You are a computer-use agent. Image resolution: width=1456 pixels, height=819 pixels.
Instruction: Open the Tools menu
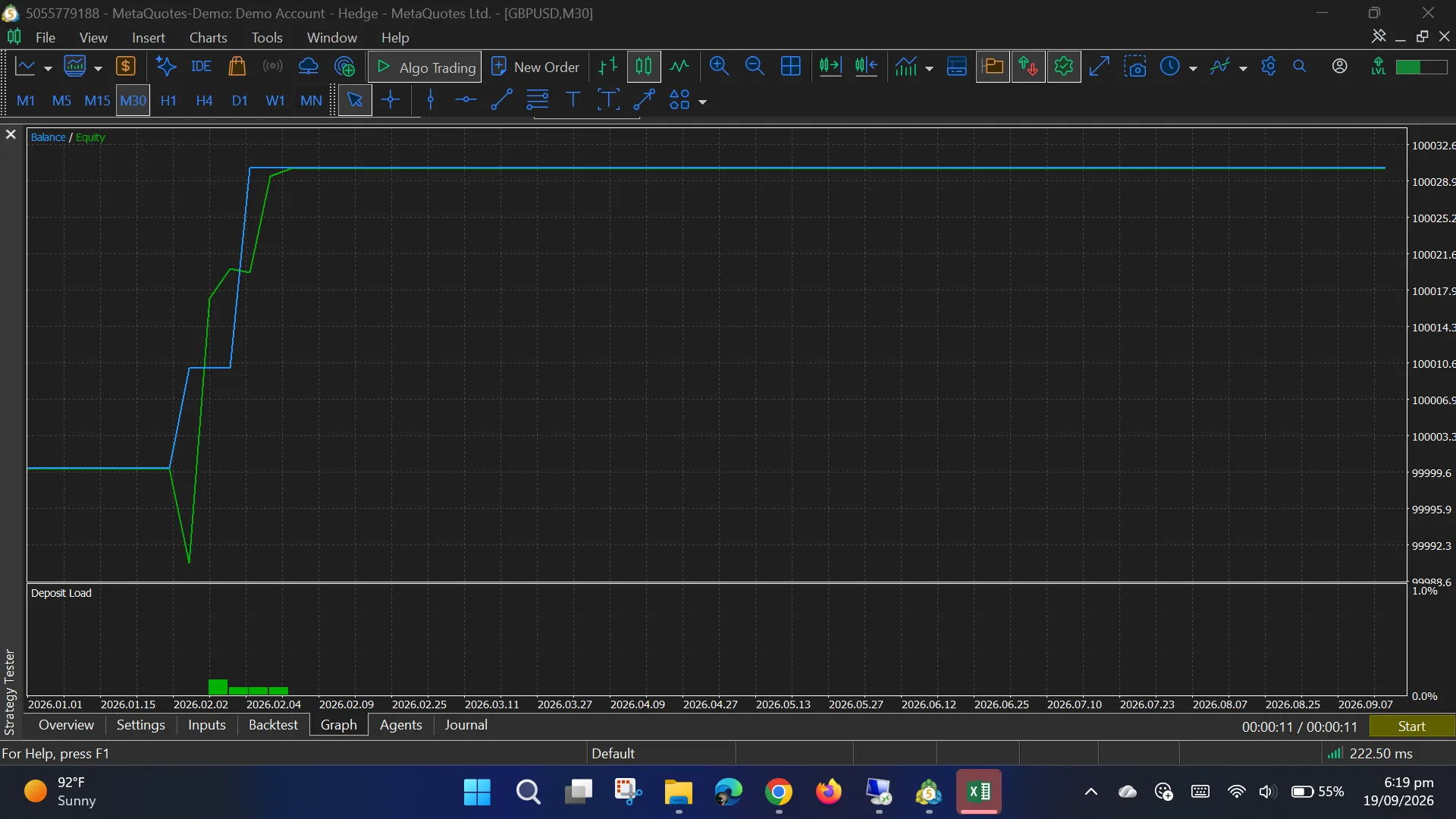coord(267,37)
